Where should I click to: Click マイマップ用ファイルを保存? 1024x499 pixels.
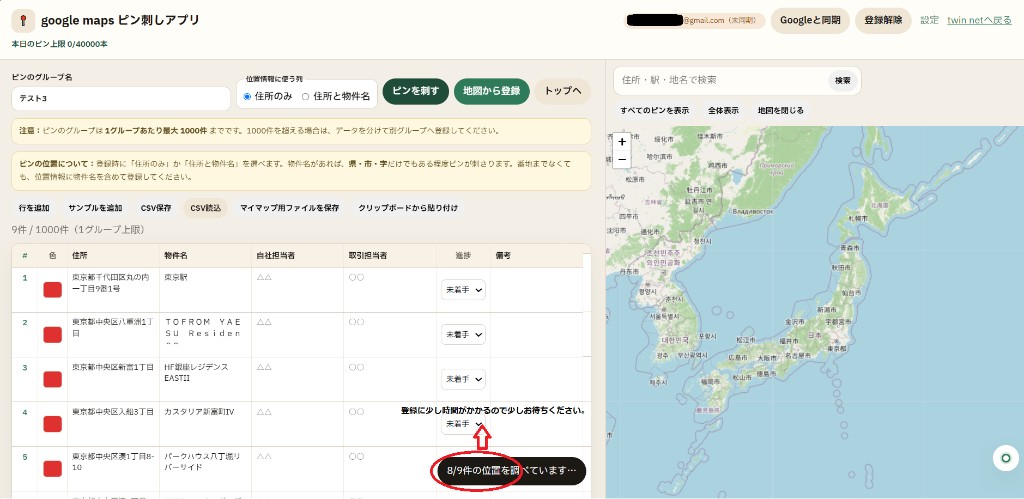[289, 208]
